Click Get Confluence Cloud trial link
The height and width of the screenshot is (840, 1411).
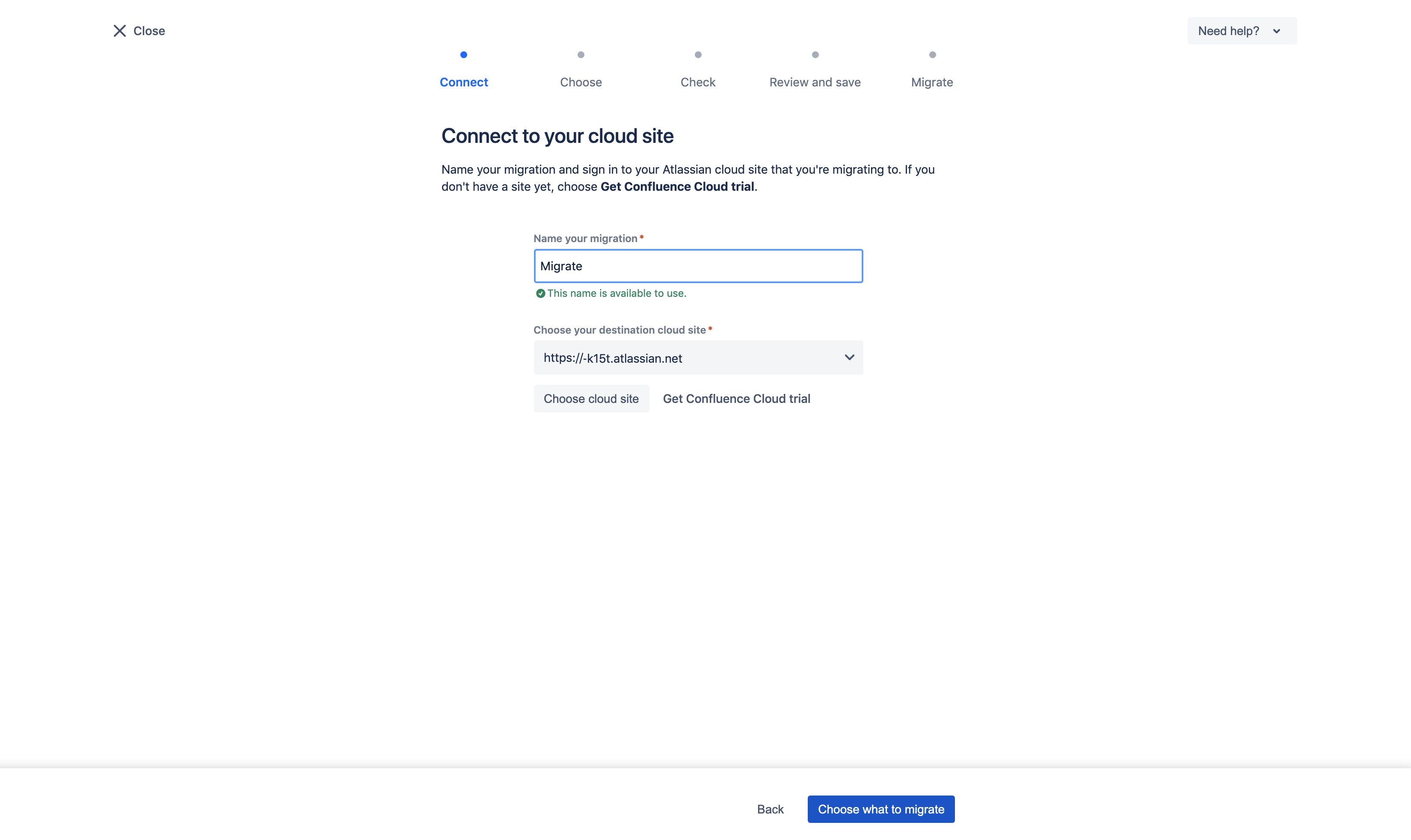(x=736, y=399)
